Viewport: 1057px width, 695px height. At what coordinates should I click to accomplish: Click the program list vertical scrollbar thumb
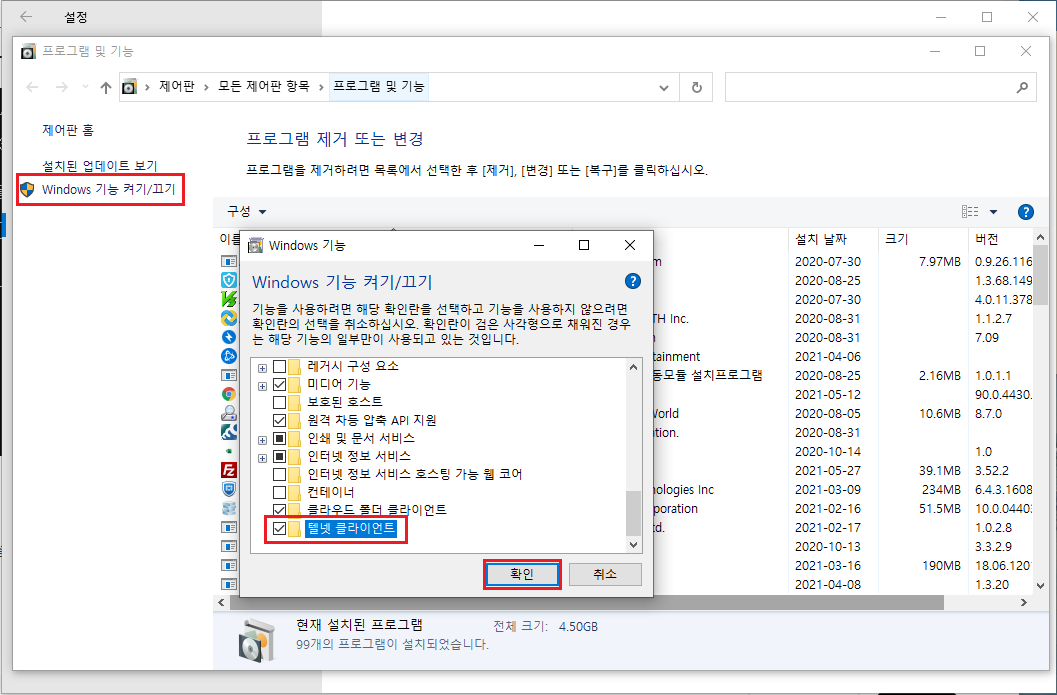pos(1040,274)
